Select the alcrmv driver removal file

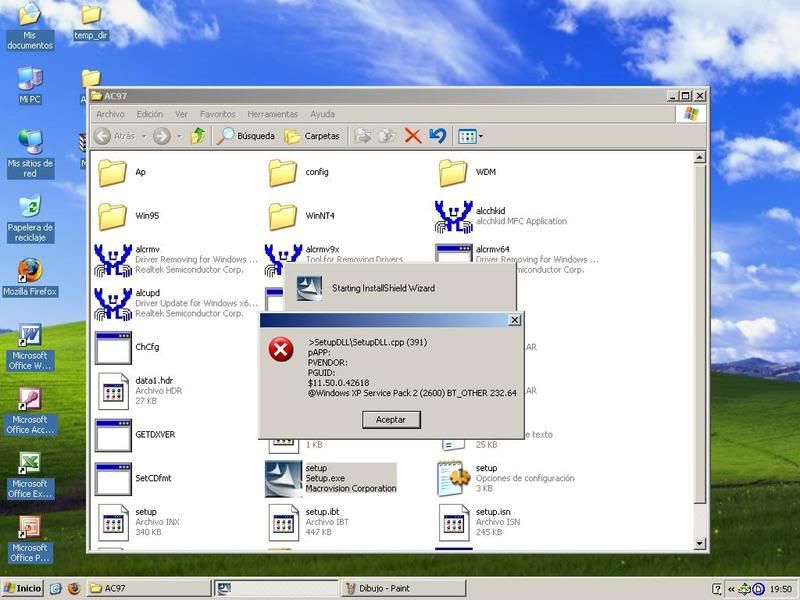point(176,260)
